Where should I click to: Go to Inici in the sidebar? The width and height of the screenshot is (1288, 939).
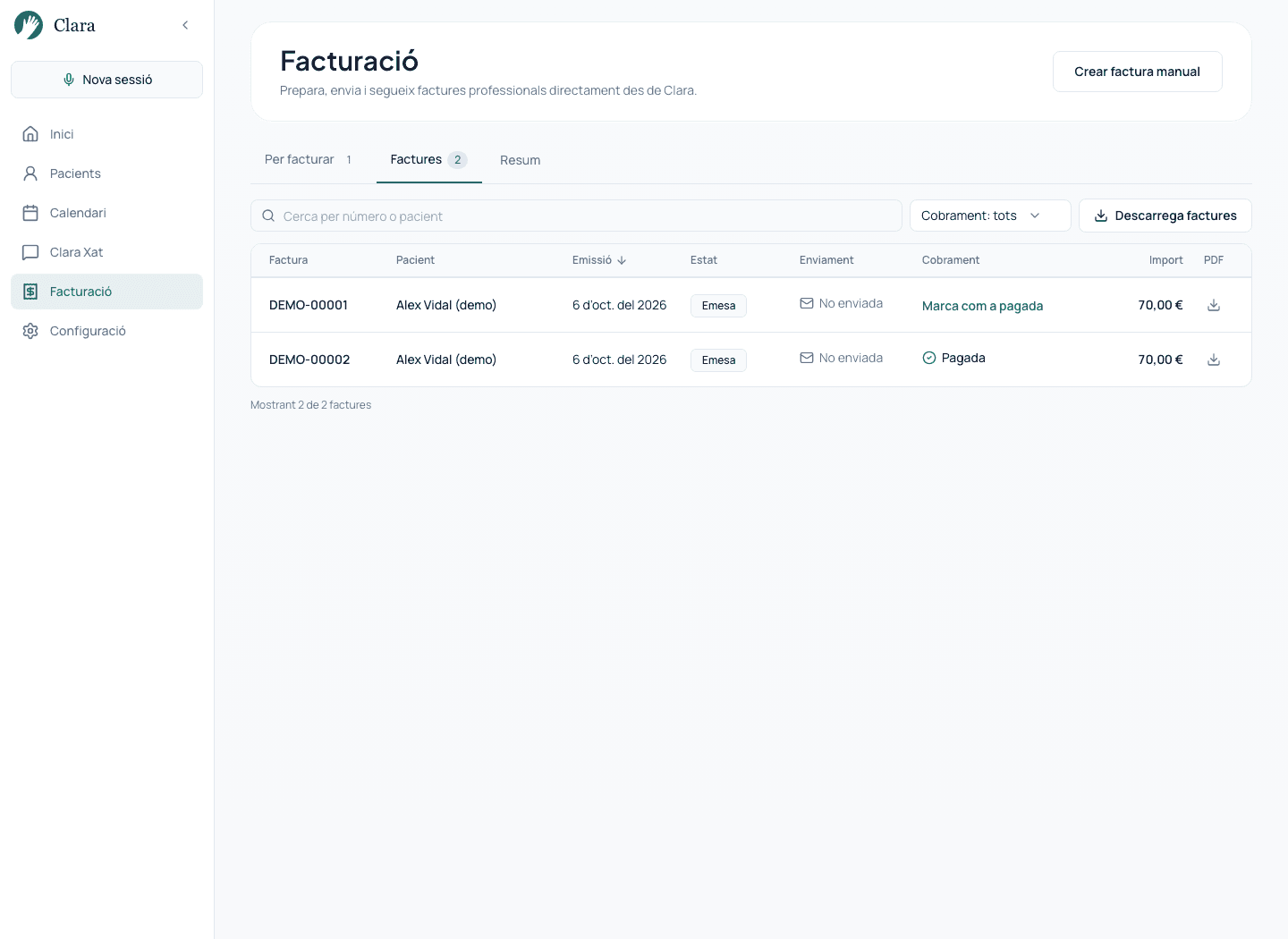click(x=106, y=134)
